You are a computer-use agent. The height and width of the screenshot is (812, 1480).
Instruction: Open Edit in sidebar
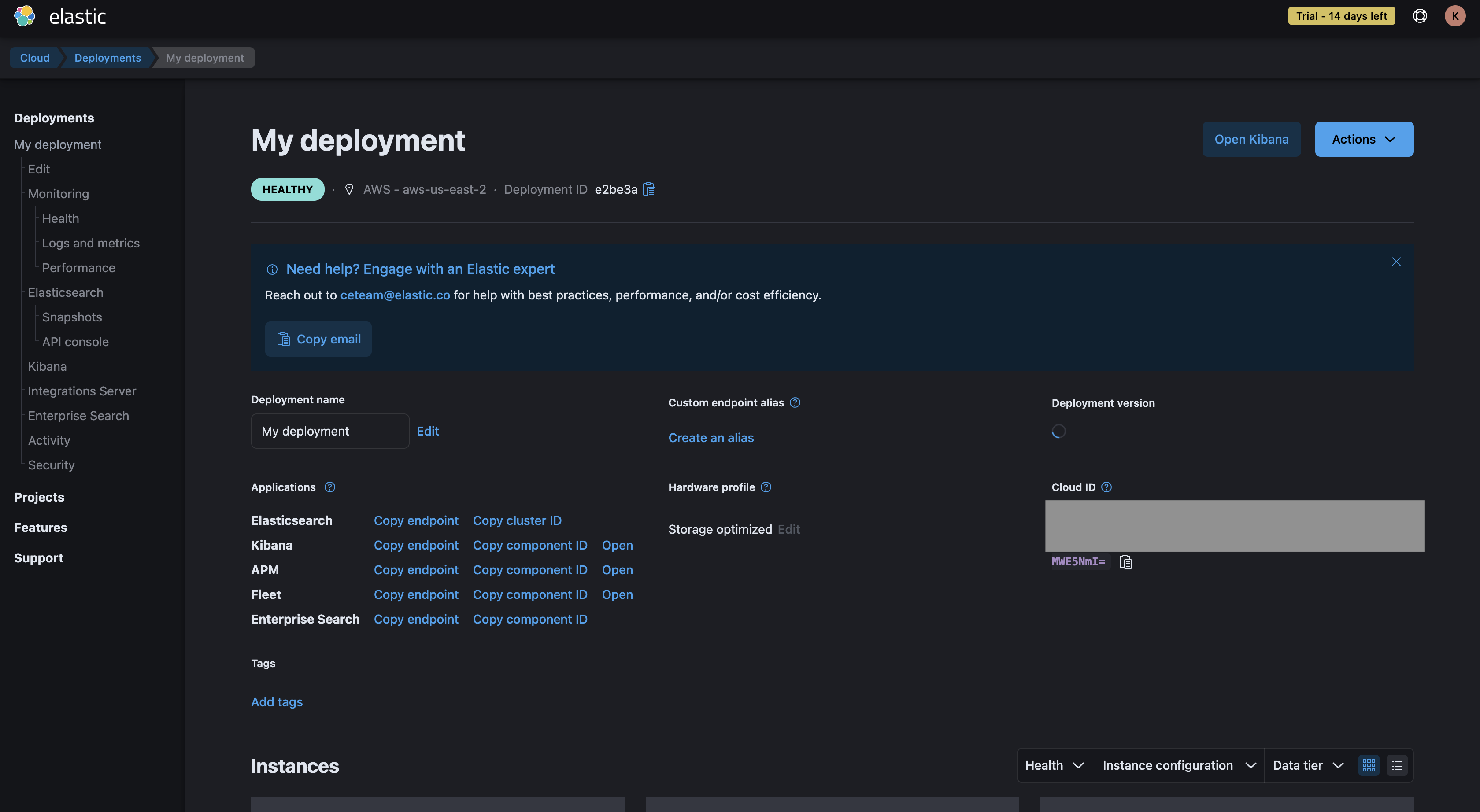pos(39,170)
